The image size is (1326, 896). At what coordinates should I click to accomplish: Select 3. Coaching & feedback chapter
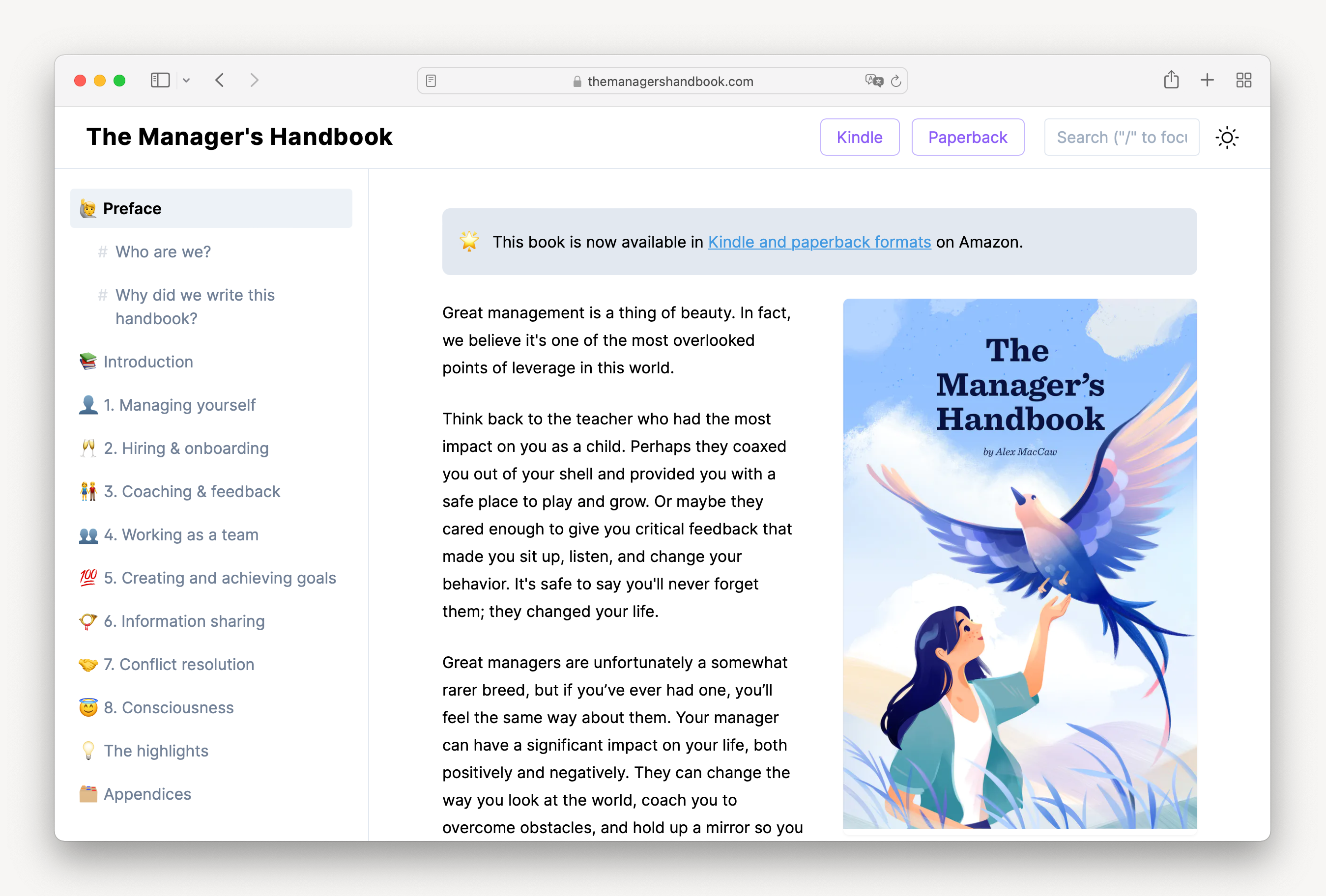tap(192, 492)
